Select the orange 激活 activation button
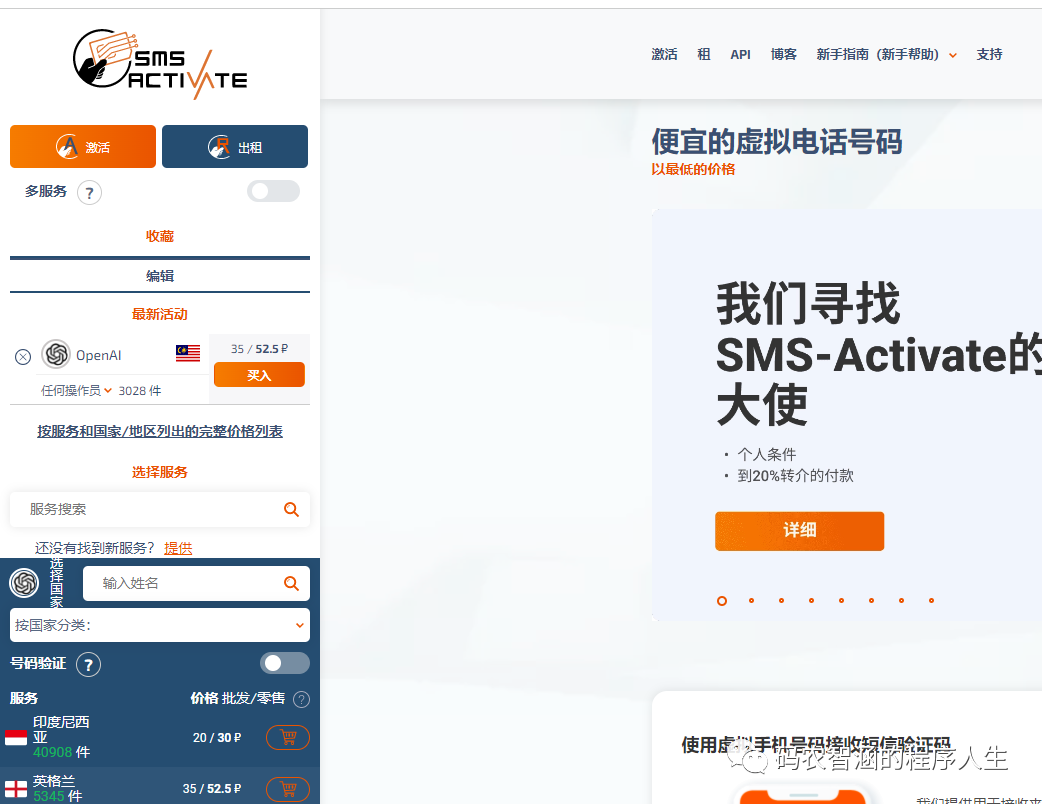The width and height of the screenshot is (1042, 804). click(x=83, y=146)
